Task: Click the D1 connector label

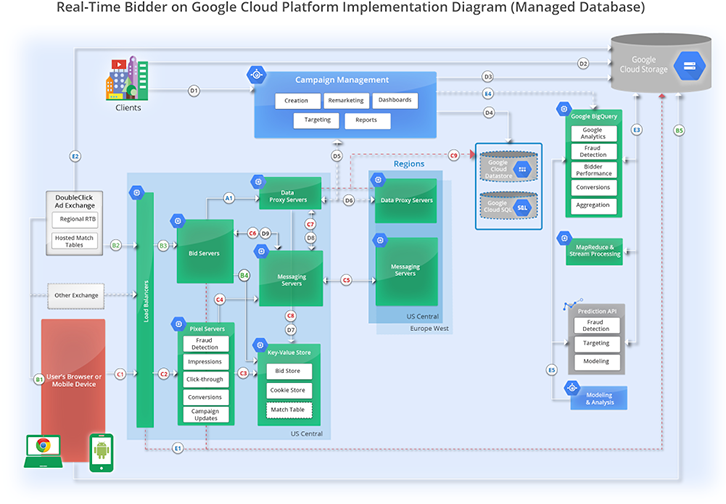Action: tap(194, 91)
